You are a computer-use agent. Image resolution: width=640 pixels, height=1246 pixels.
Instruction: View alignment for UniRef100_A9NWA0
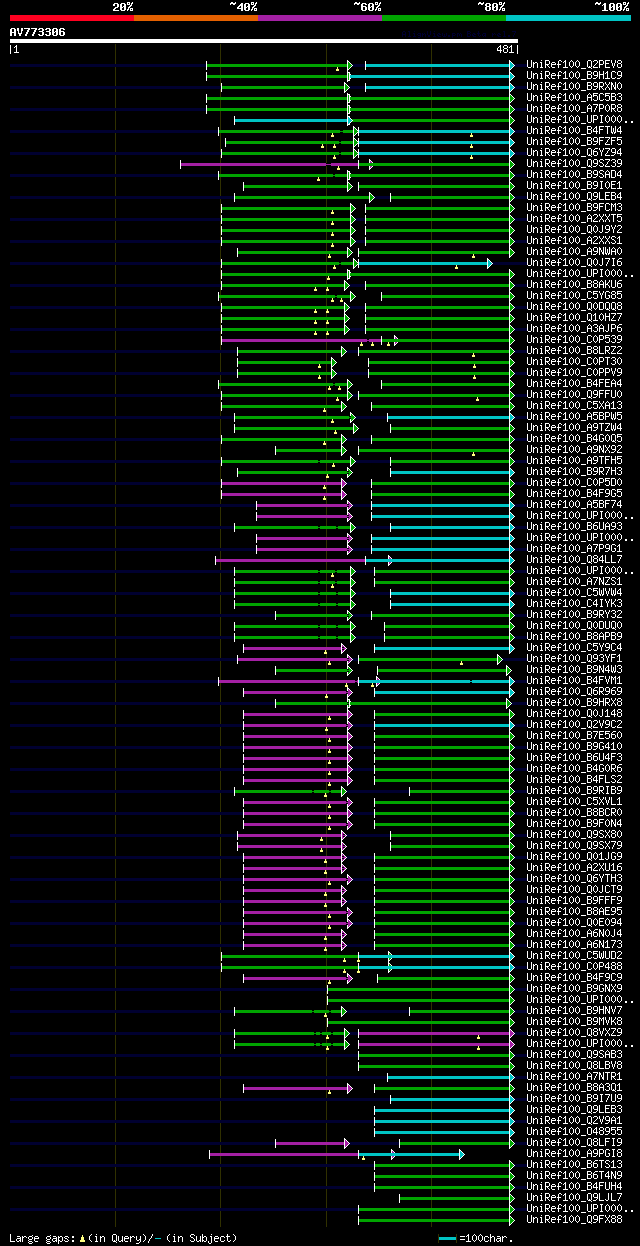[x=574, y=251]
